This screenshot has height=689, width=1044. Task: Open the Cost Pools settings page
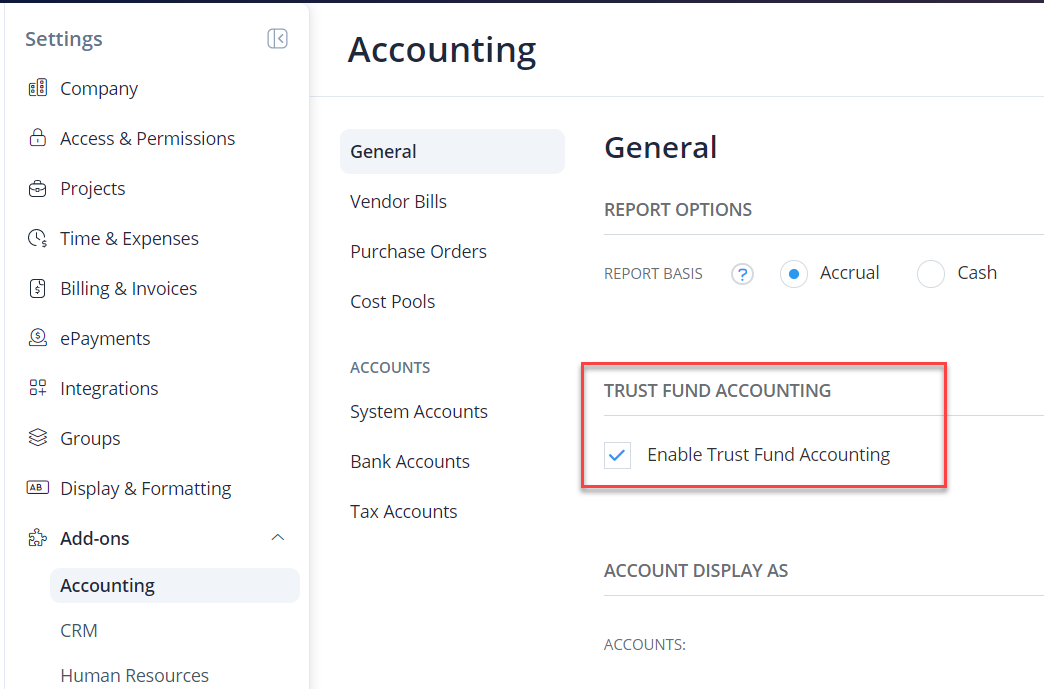coord(393,301)
